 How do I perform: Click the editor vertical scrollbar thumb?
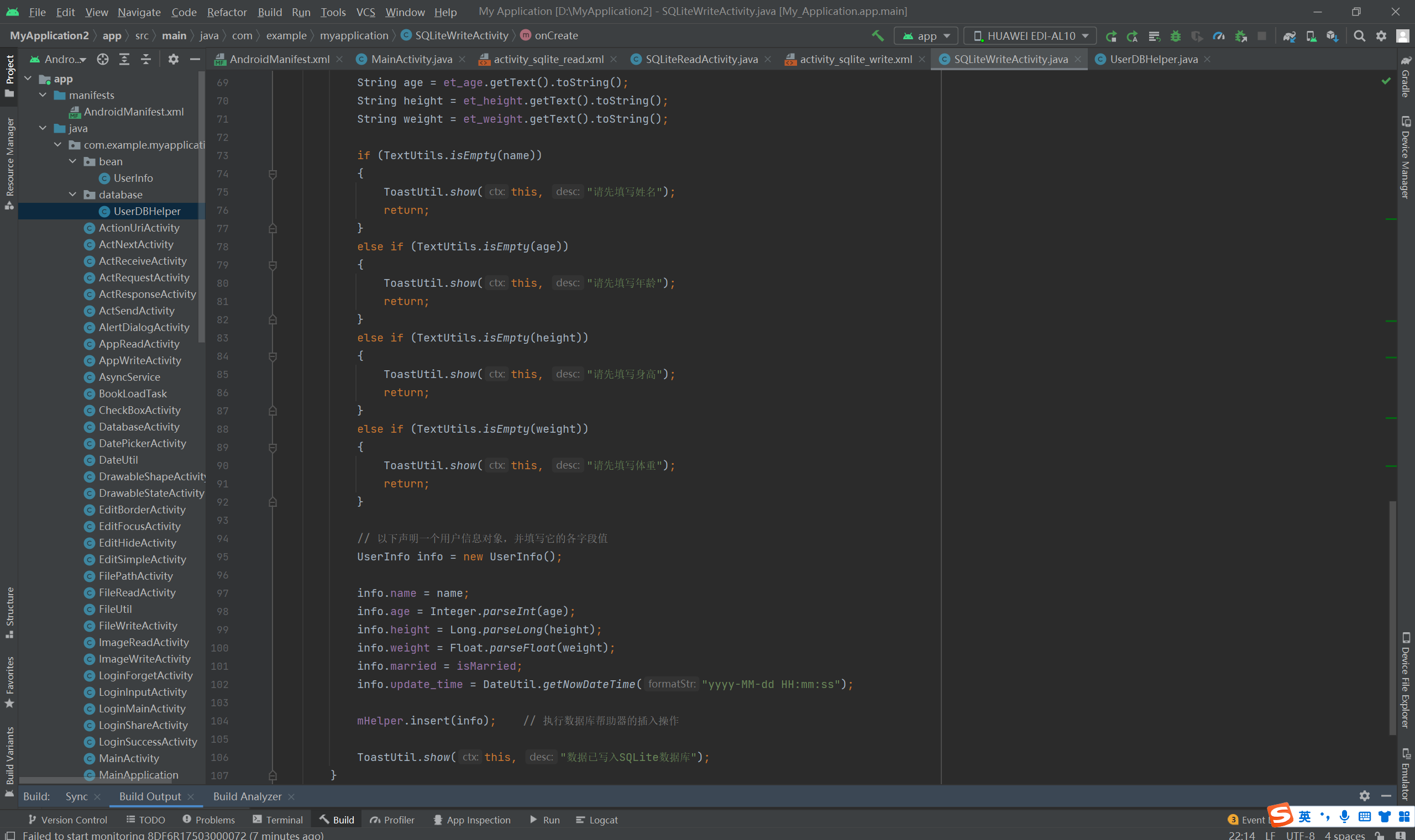1392,617
